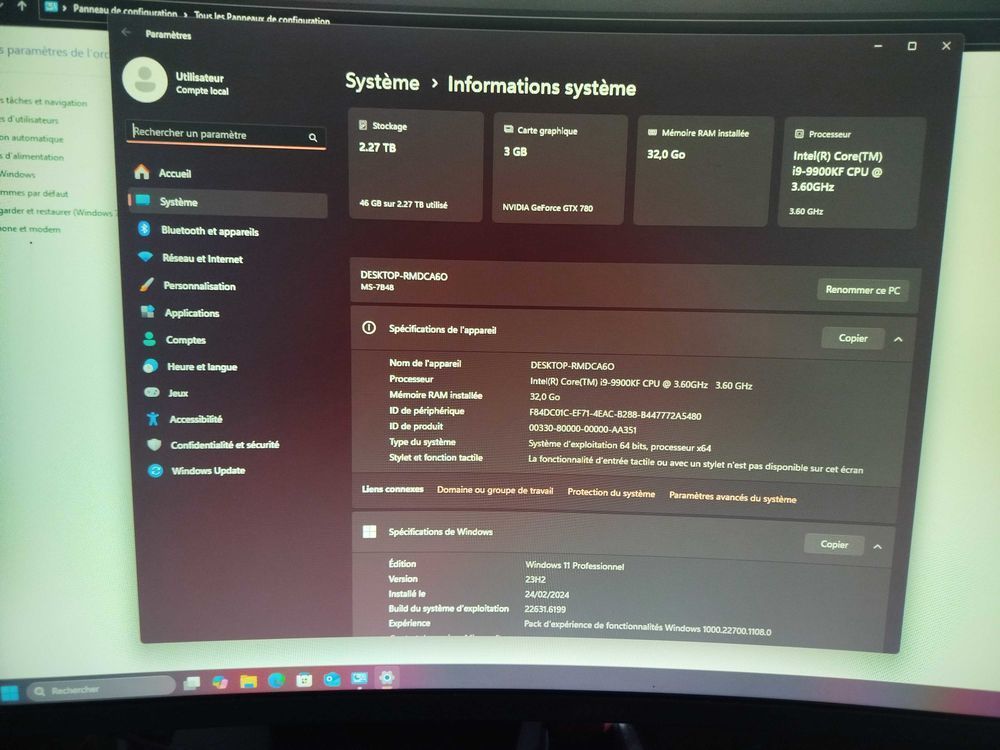Open the Accueil home page

coord(175,173)
